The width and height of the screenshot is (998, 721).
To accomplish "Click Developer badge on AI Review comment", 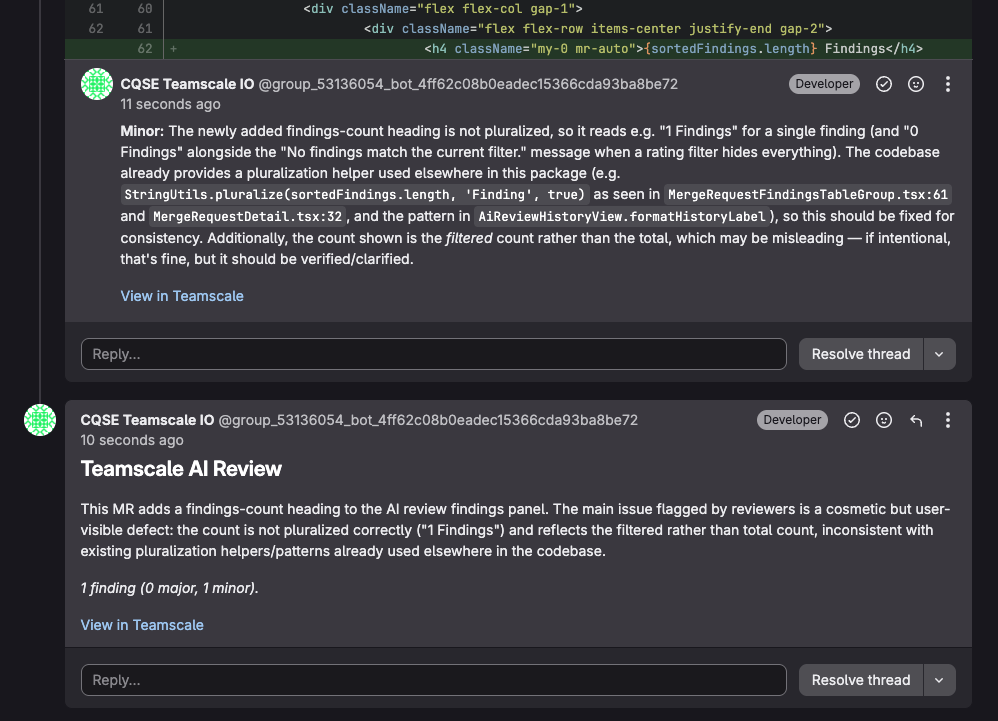I will tap(792, 420).
